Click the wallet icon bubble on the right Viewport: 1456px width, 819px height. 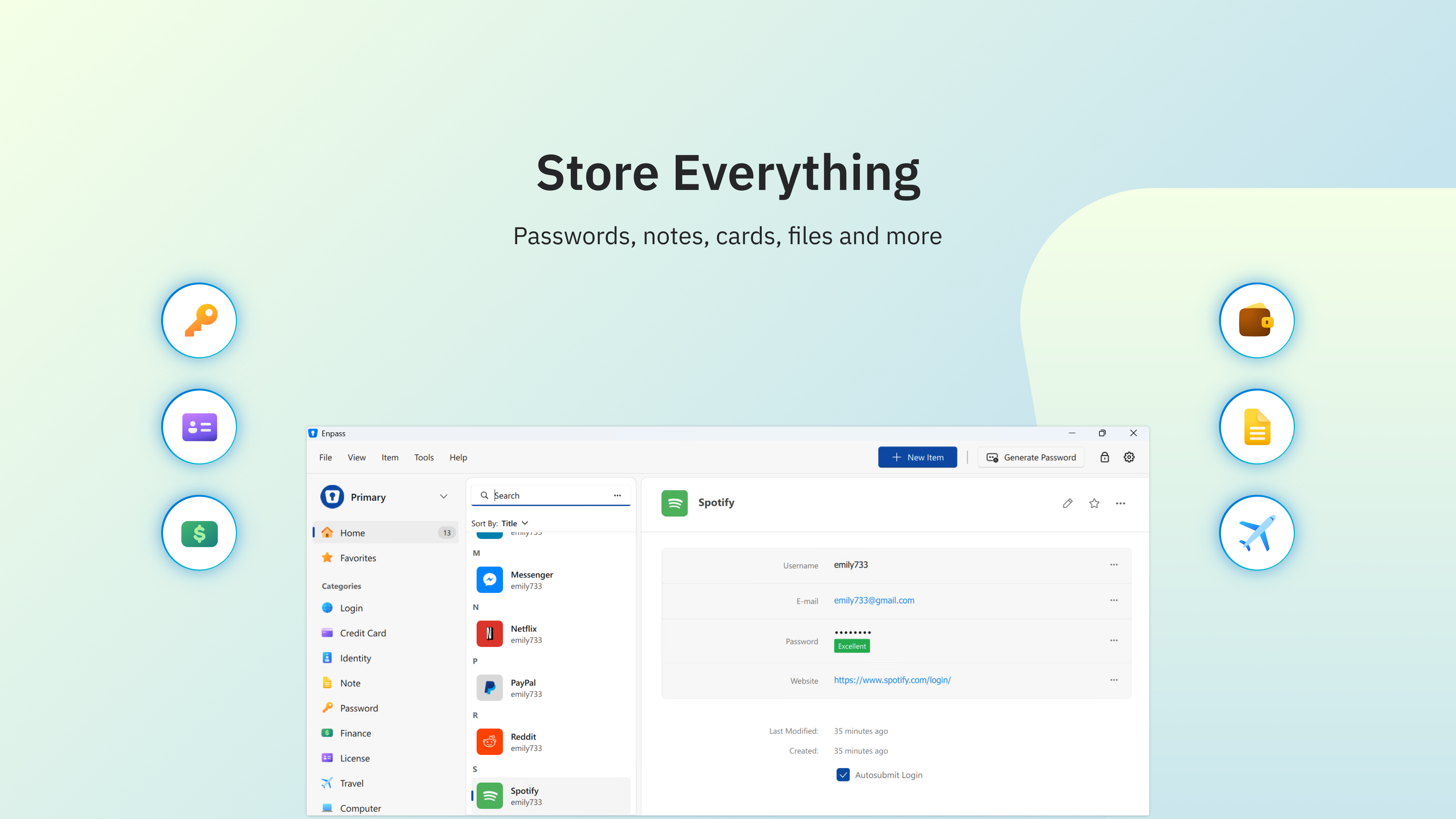point(1257,320)
